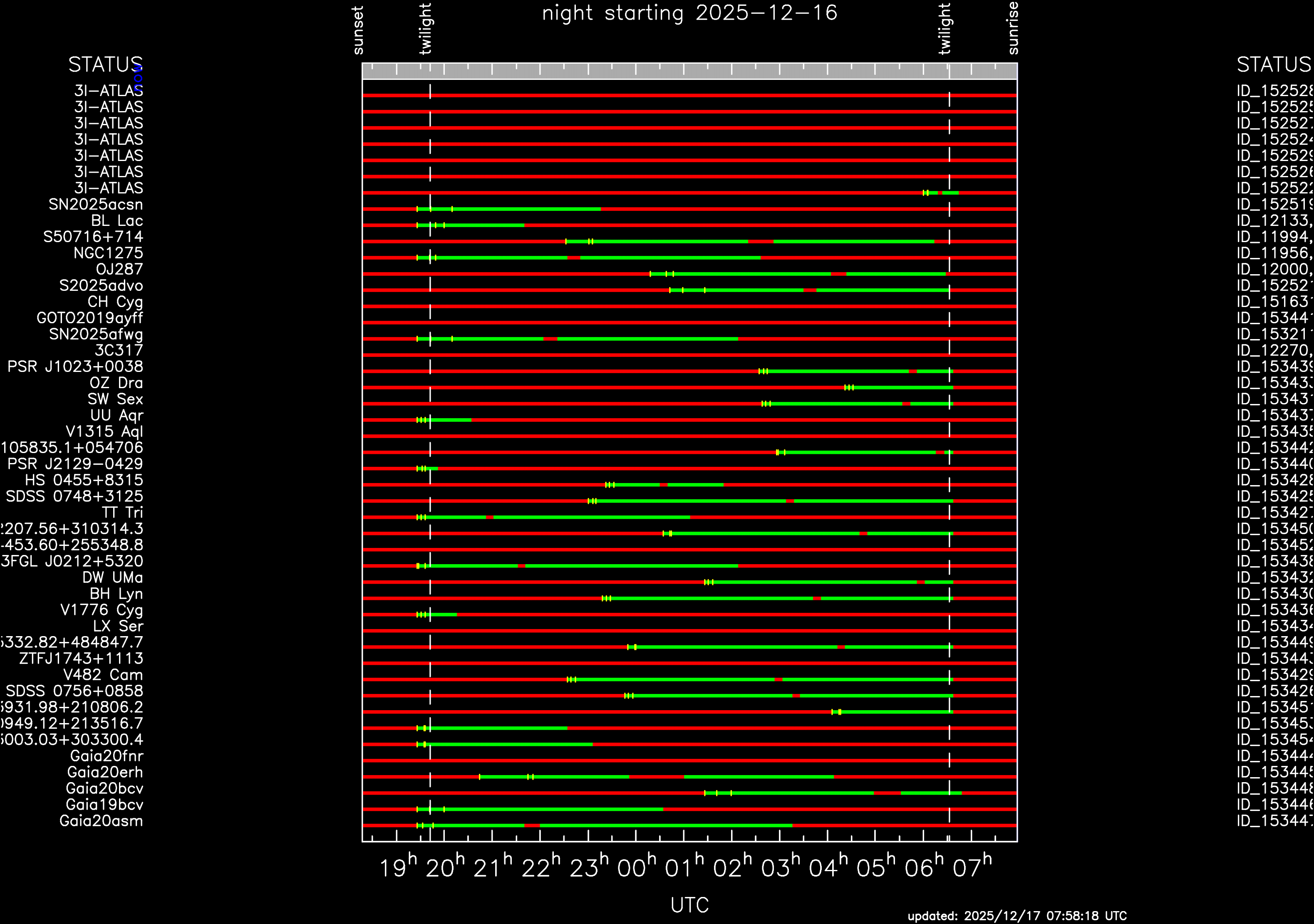Image resolution: width=1314 pixels, height=924 pixels.
Task: Click the PSR J1023+0038 row label
Action: (75, 367)
